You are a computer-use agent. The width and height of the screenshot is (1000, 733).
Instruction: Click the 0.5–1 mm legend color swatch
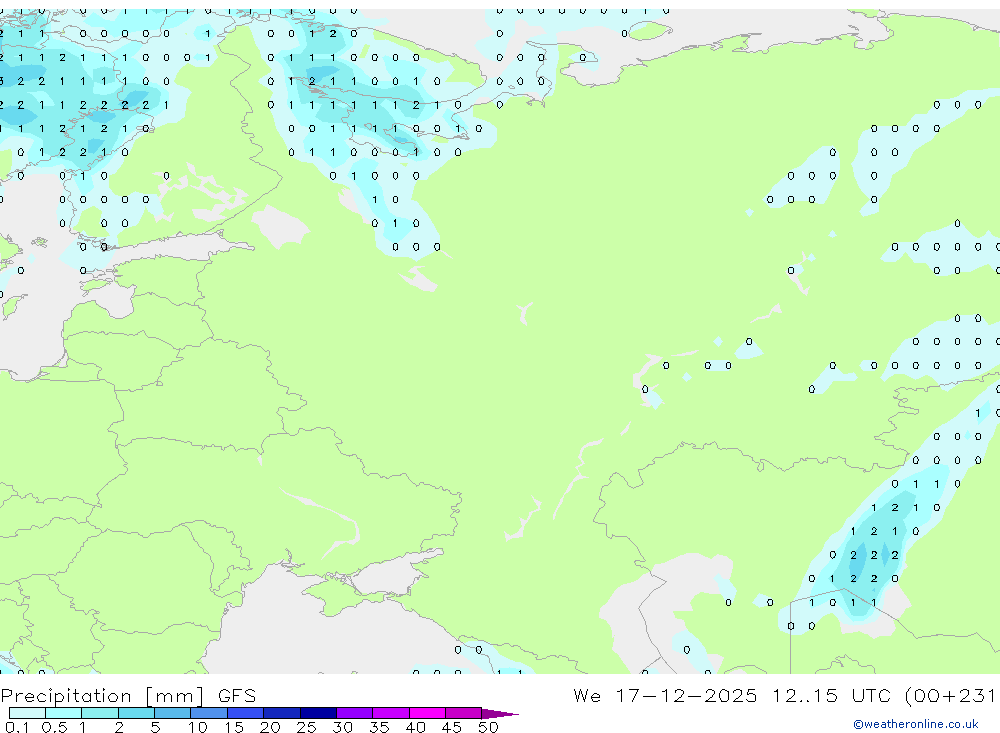click(x=64, y=713)
